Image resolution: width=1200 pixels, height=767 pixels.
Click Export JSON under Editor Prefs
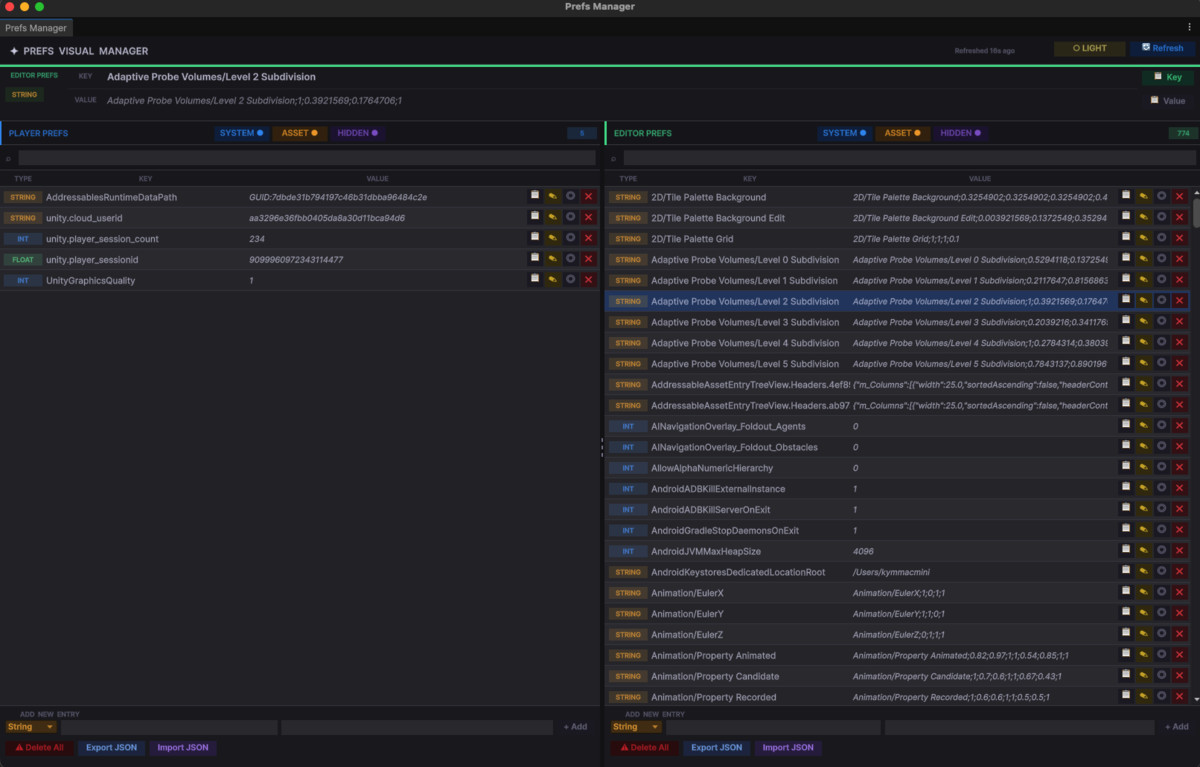(x=717, y=747)
